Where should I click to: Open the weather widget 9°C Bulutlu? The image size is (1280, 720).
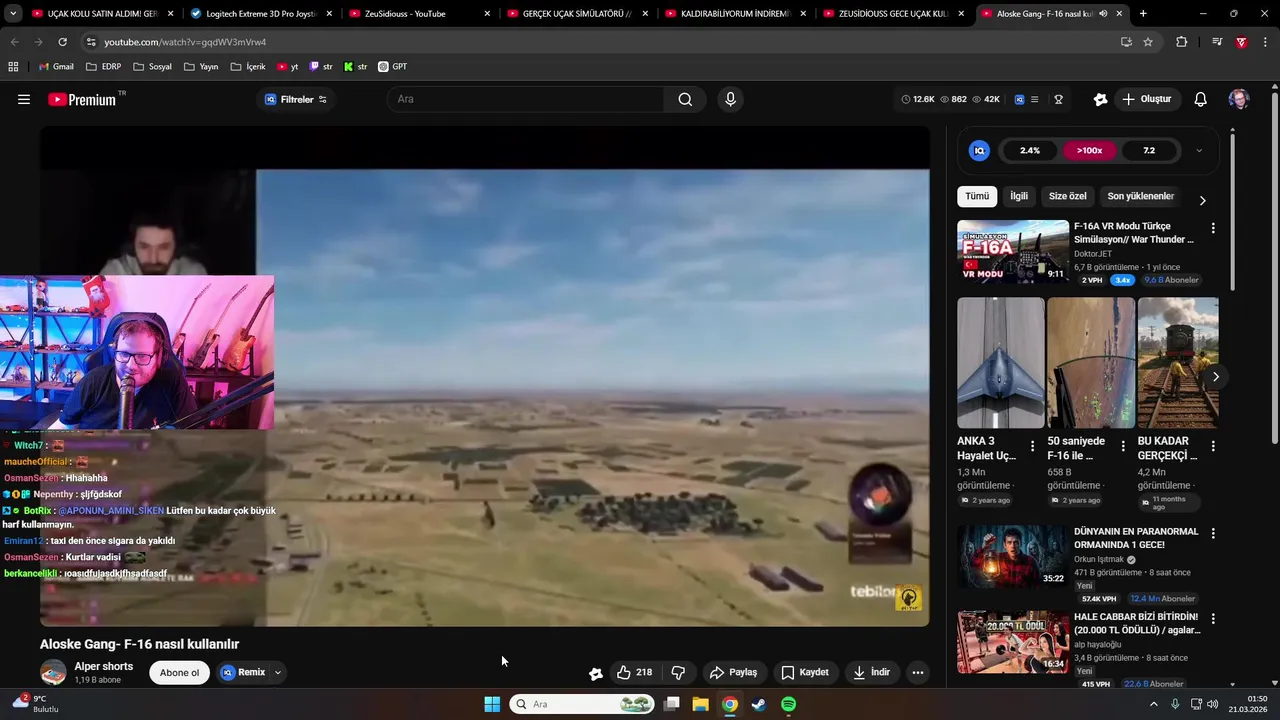(x=35, y=704)
